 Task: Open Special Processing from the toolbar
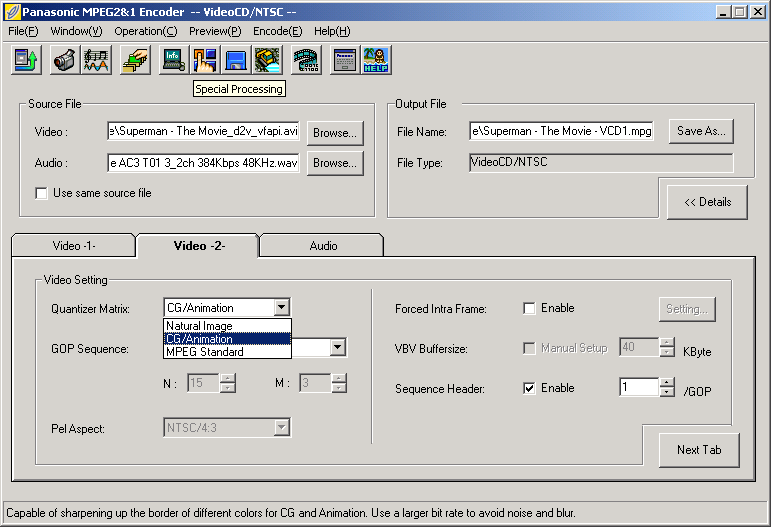pos(205,60)
